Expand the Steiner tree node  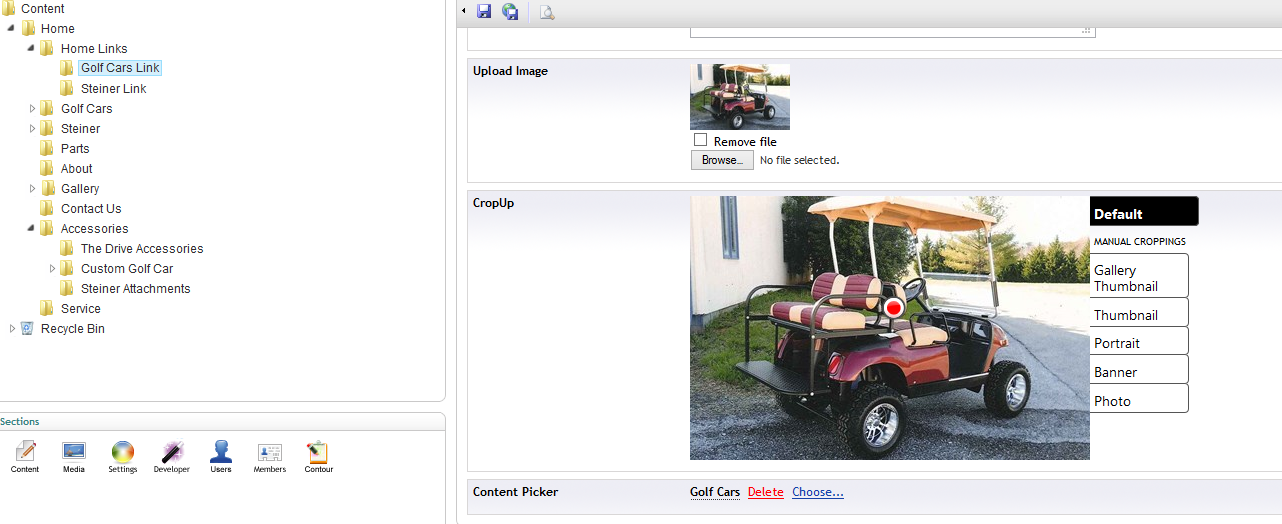32,128
